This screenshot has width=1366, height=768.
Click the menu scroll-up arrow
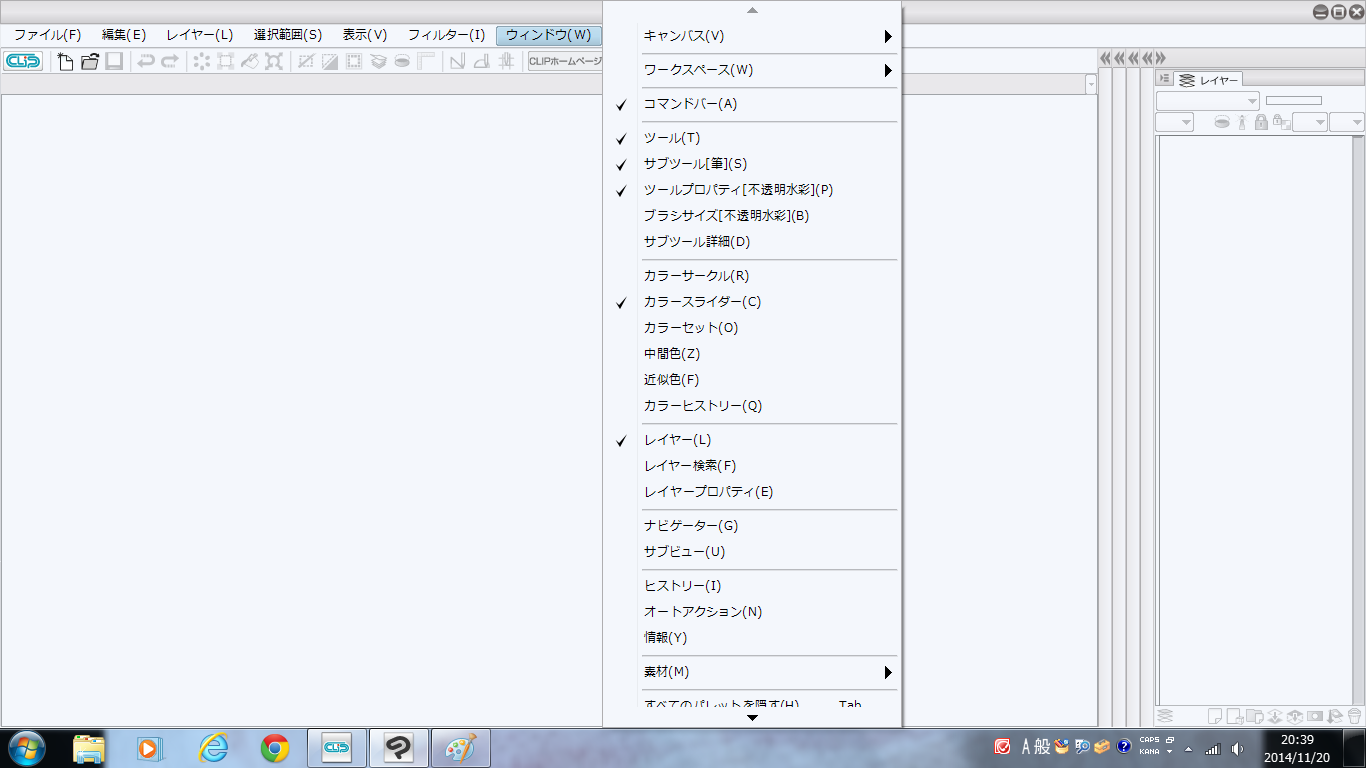(x=753, y=10)
